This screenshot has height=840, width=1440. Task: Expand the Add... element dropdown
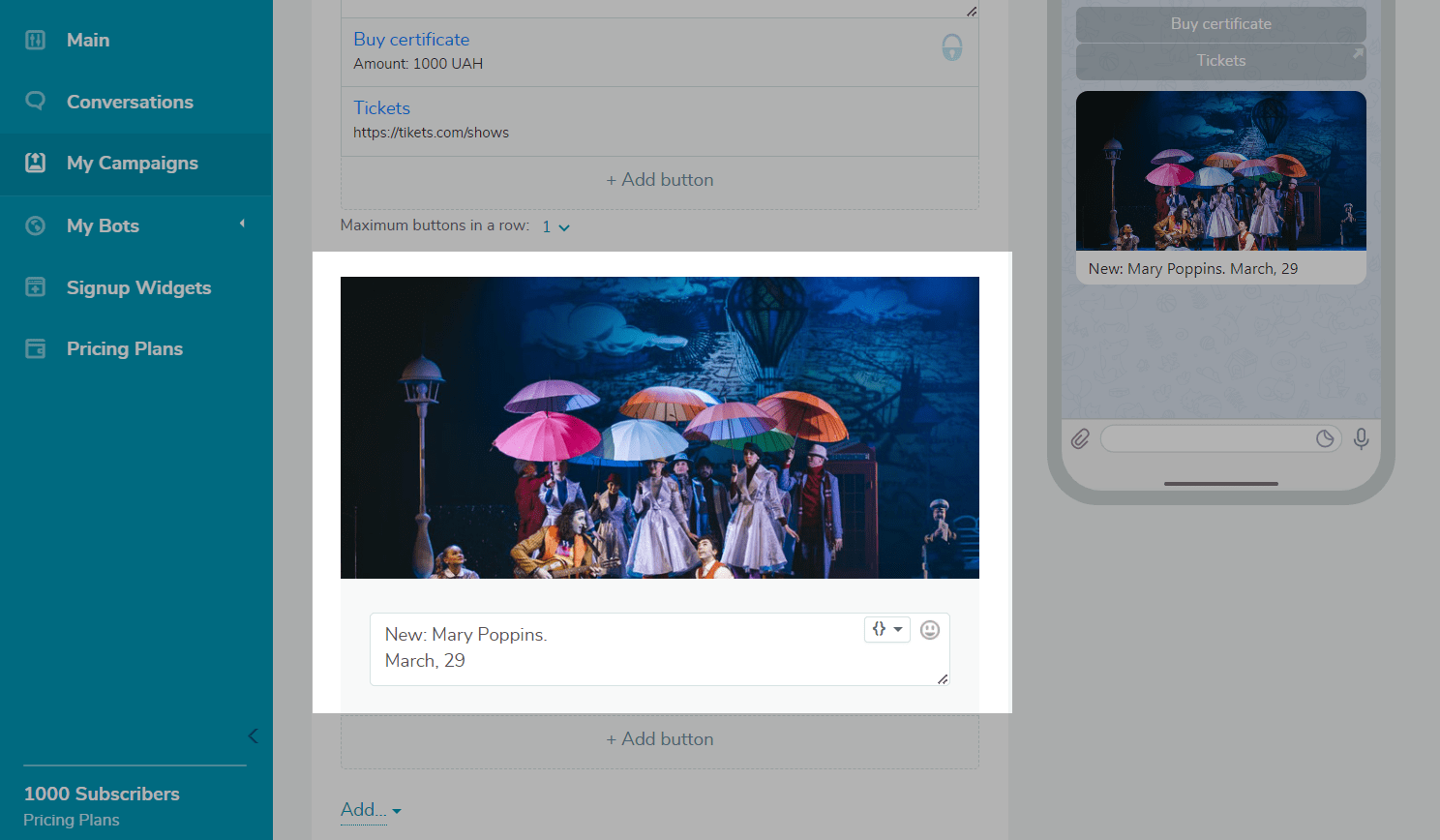371,810
